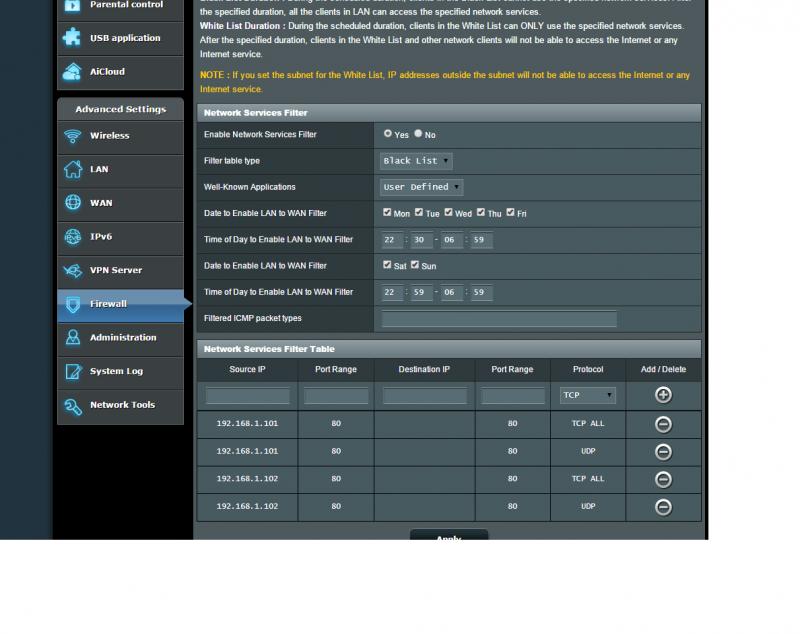Click the weekend start minute field
The width and height of the screenshot is (800, 634).
click(x=421, y=292)
